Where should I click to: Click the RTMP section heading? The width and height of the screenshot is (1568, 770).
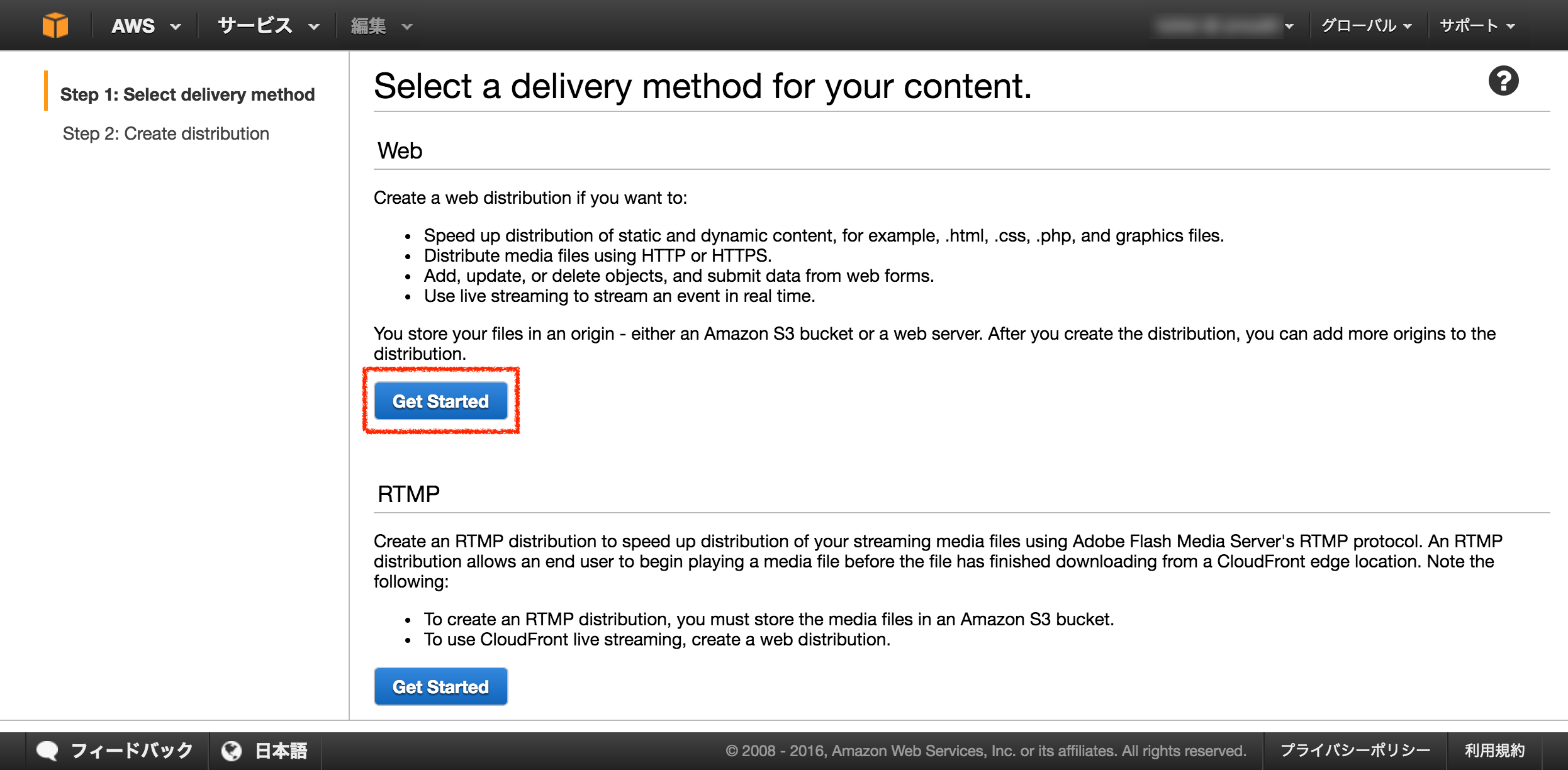(408, 494)
